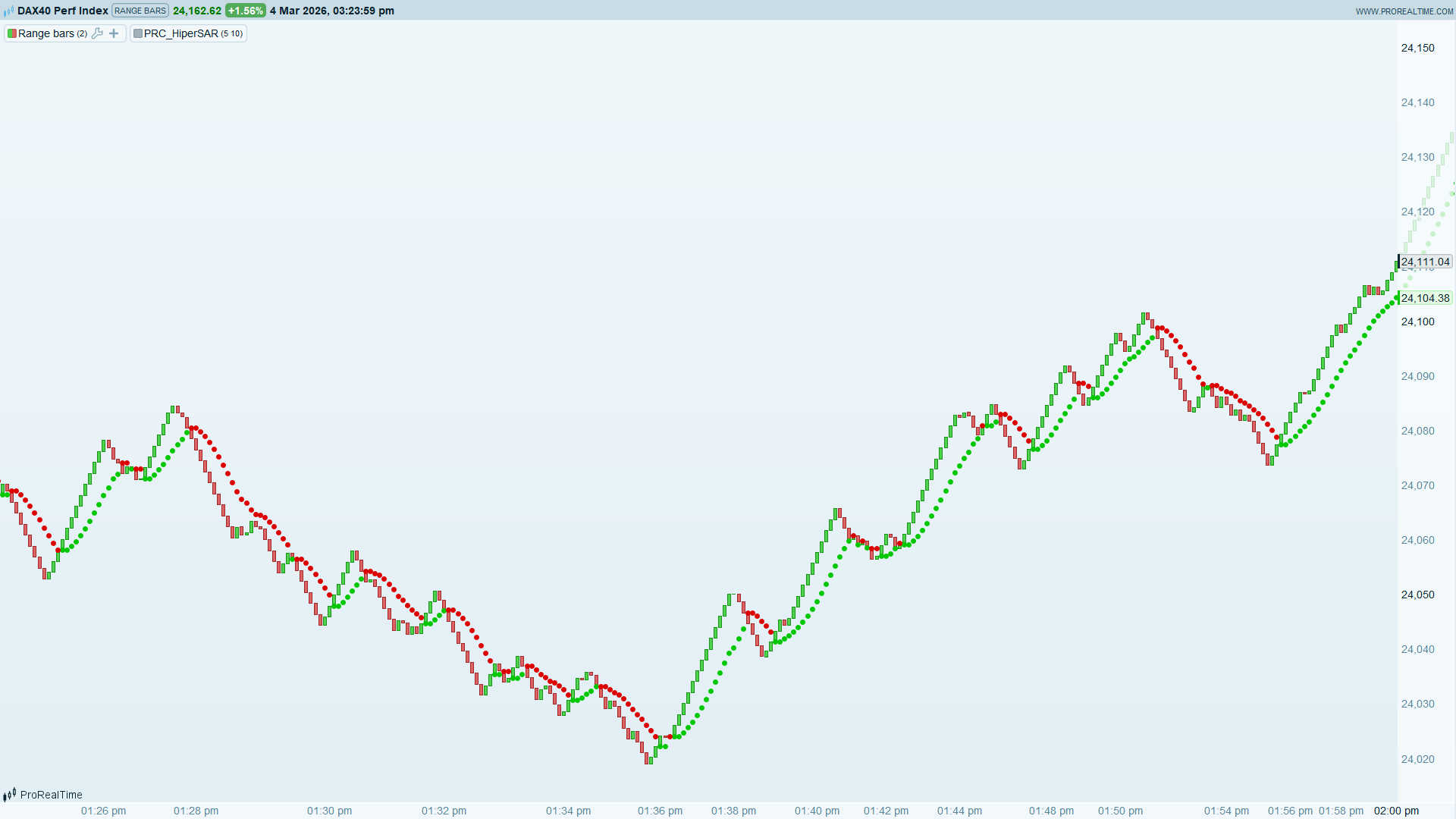Open the PRC_HiperSAR (5 10) indicator label
The height and width of the screenshot is (819, 1456).
[193, 33]
